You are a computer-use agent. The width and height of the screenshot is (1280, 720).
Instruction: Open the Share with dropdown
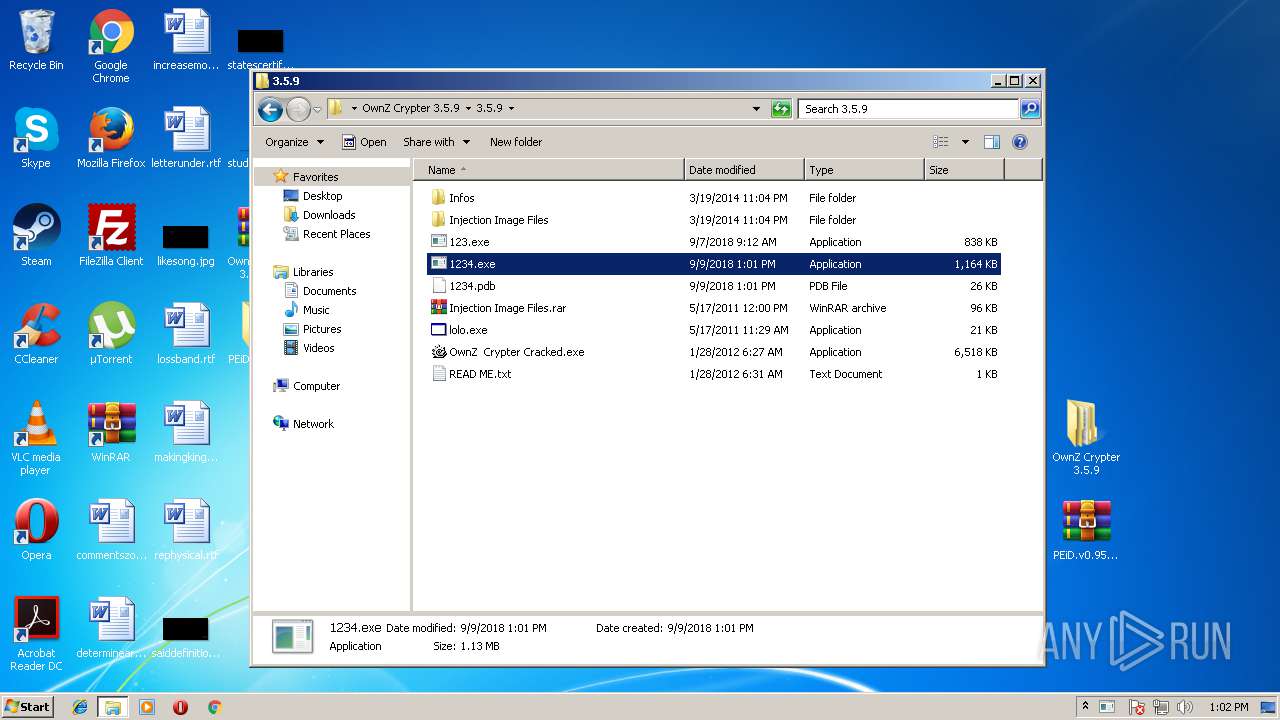pyautogui.click(x=435, y=142)
